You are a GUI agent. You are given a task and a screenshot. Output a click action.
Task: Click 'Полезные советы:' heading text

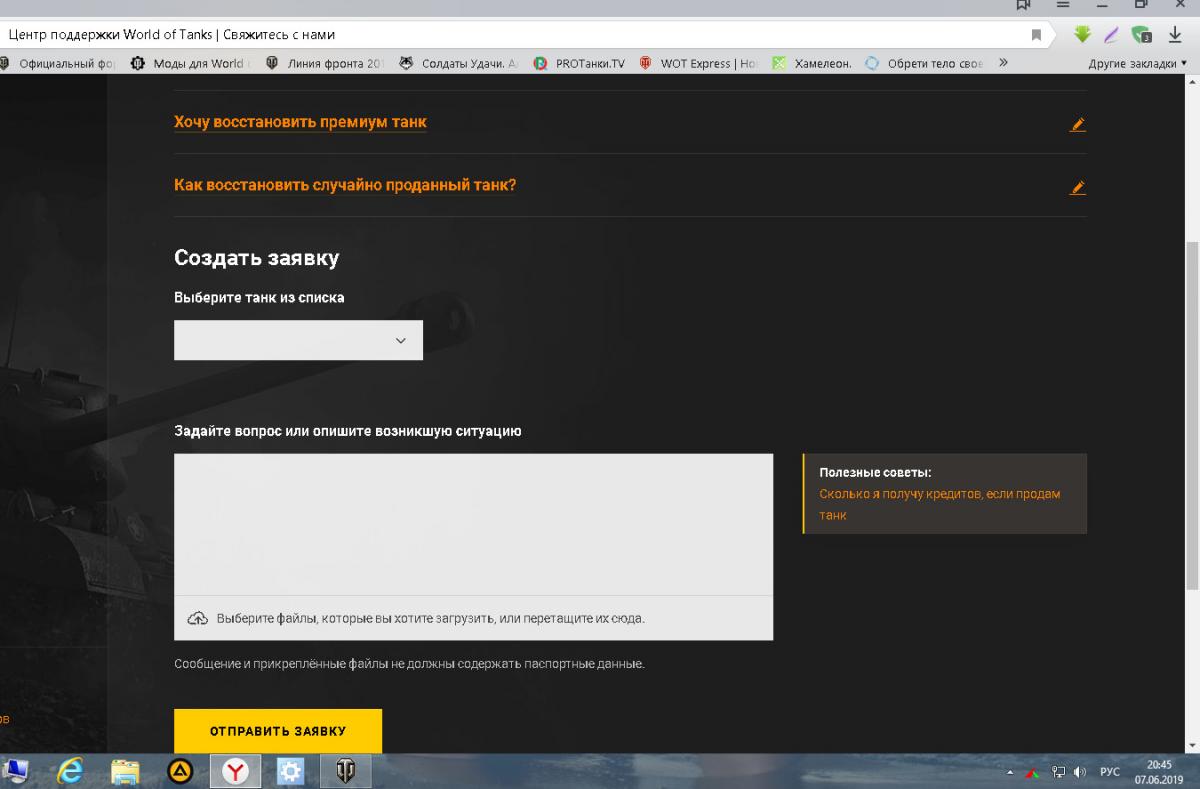(x=875, y=473)
